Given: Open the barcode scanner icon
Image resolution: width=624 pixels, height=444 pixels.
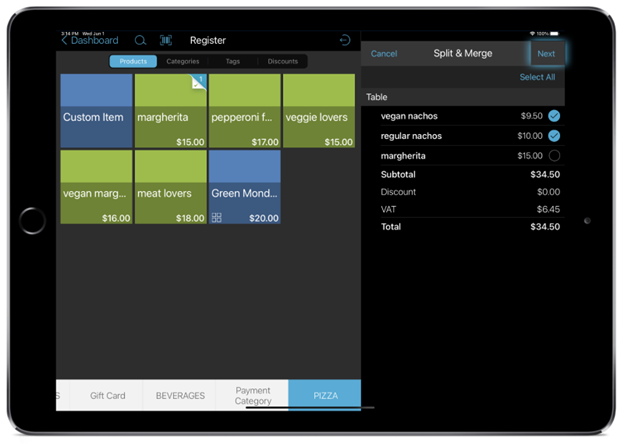Looking at the screenshot, I should pyautogui.click(x=166, y=41).
